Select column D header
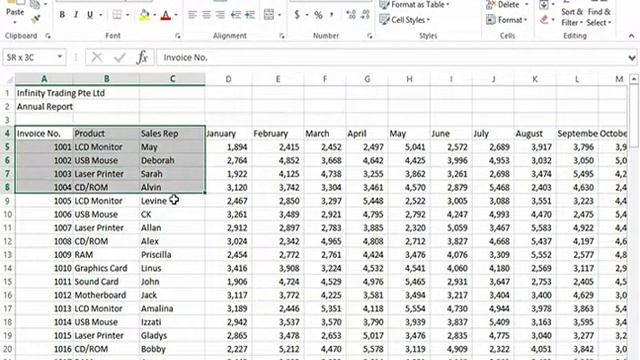This screenshot has height=360, width=640. (x=228, y=79)
